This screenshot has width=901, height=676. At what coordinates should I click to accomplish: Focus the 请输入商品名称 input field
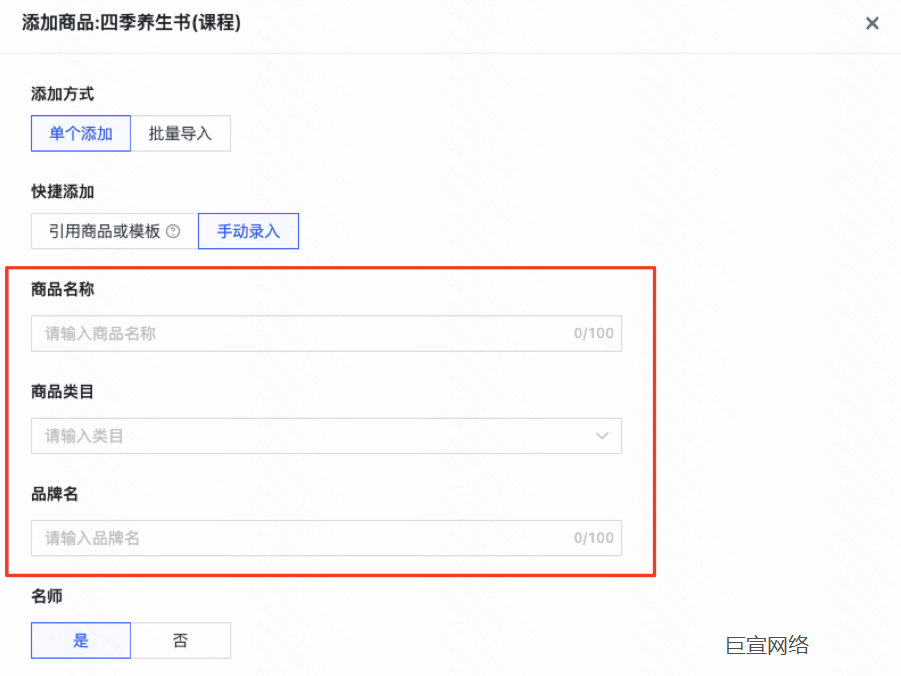(300, 334)
